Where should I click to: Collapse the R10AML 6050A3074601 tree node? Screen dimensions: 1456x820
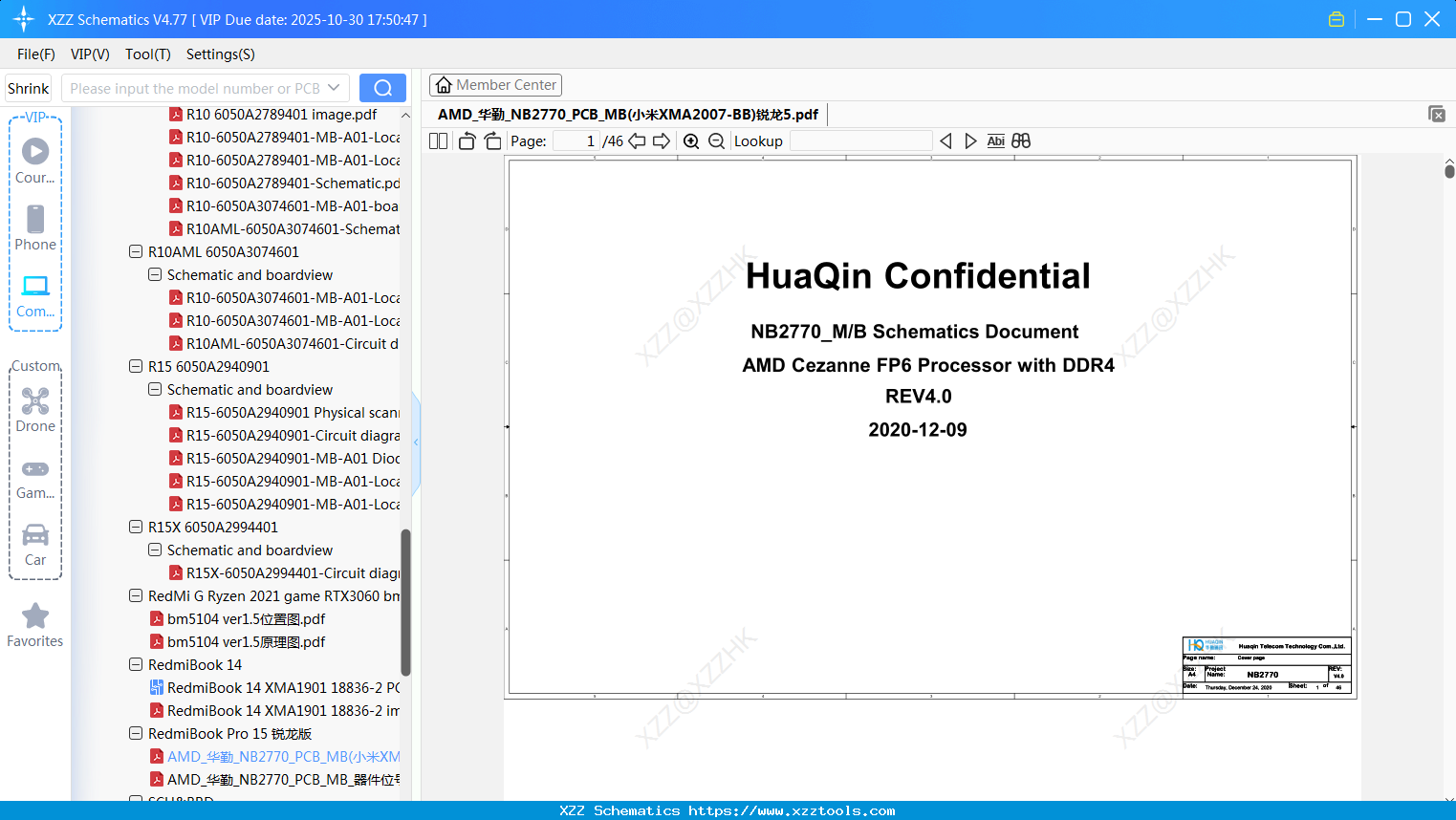[136, 252]
